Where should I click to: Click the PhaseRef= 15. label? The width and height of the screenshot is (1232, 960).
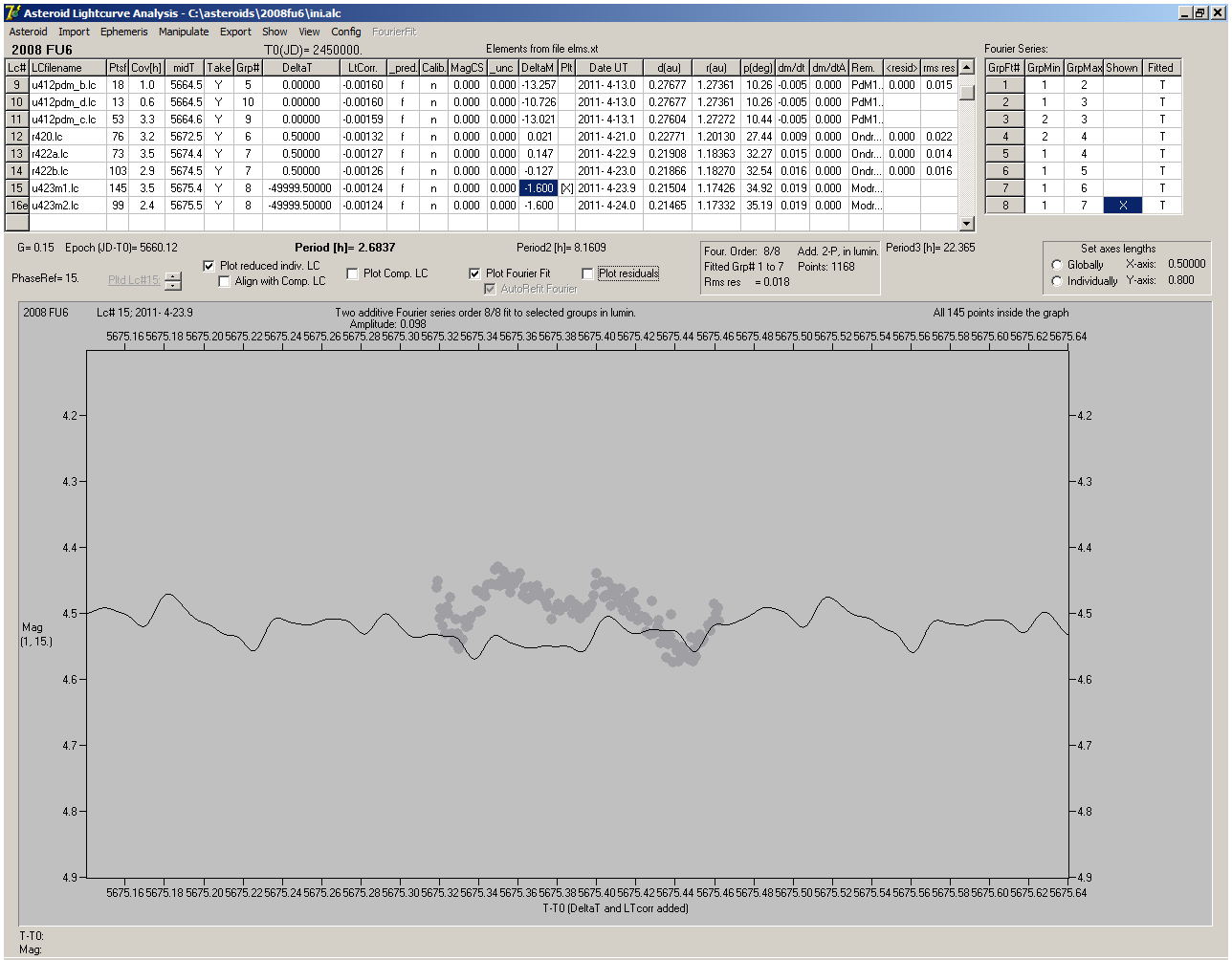pyautogui.click(x=46, y=278)
